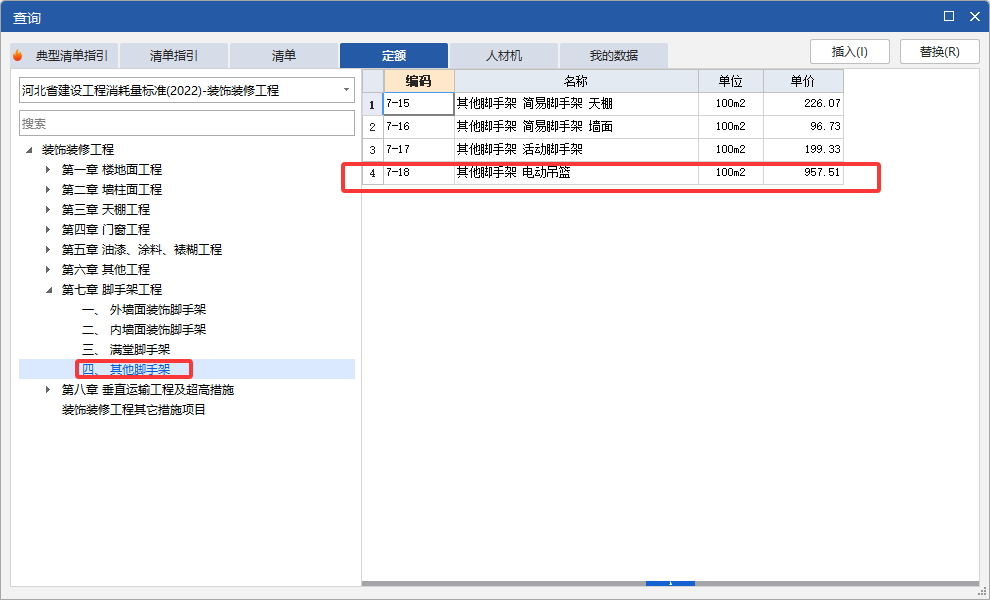Expand 第八章 垂直运输工程及超高措施
990x600 pixels.
click(x=46, y=389)
